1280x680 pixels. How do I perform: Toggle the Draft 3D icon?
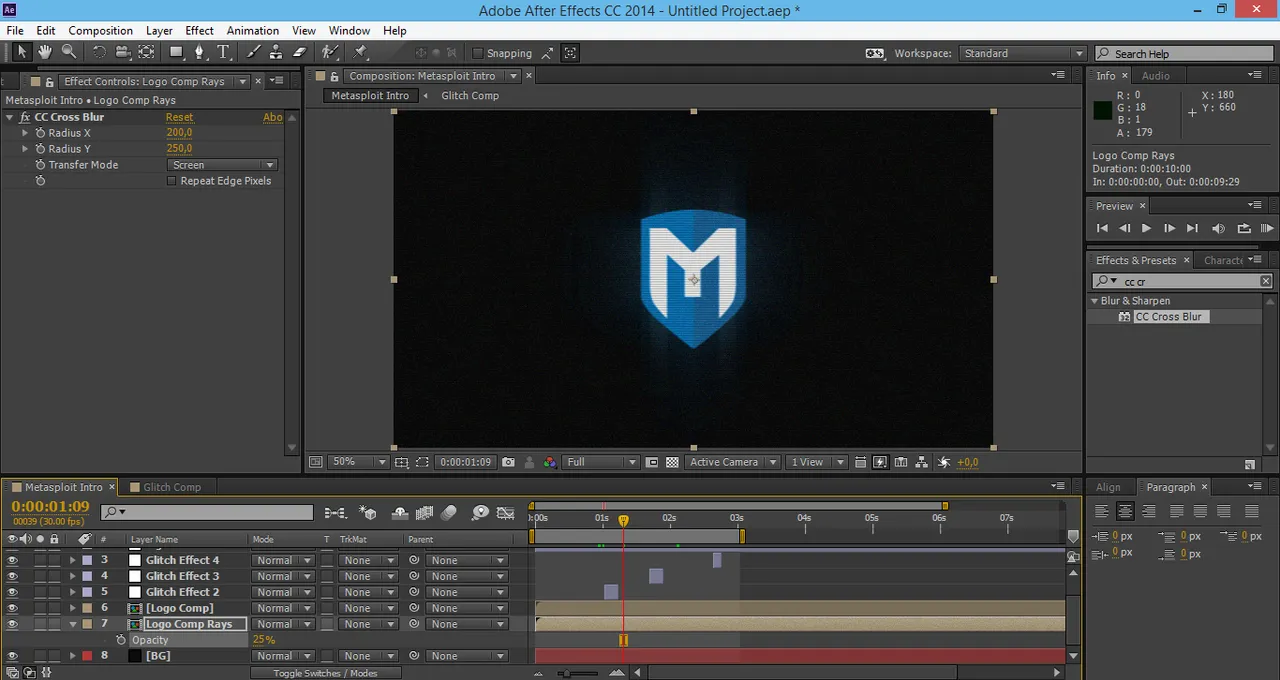(x=368, y=513)
